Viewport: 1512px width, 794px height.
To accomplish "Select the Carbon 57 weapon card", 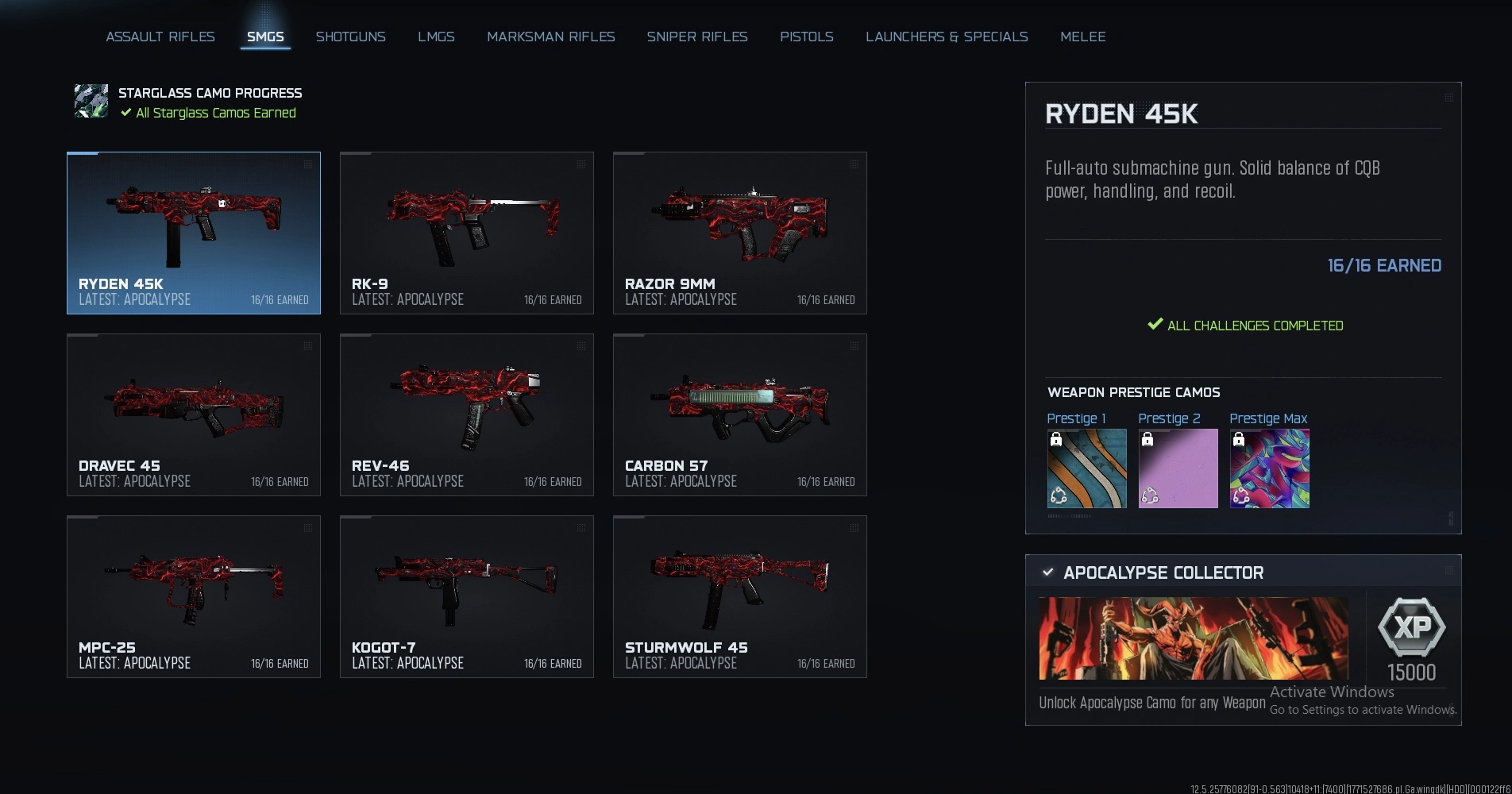I will click(740, 414).
